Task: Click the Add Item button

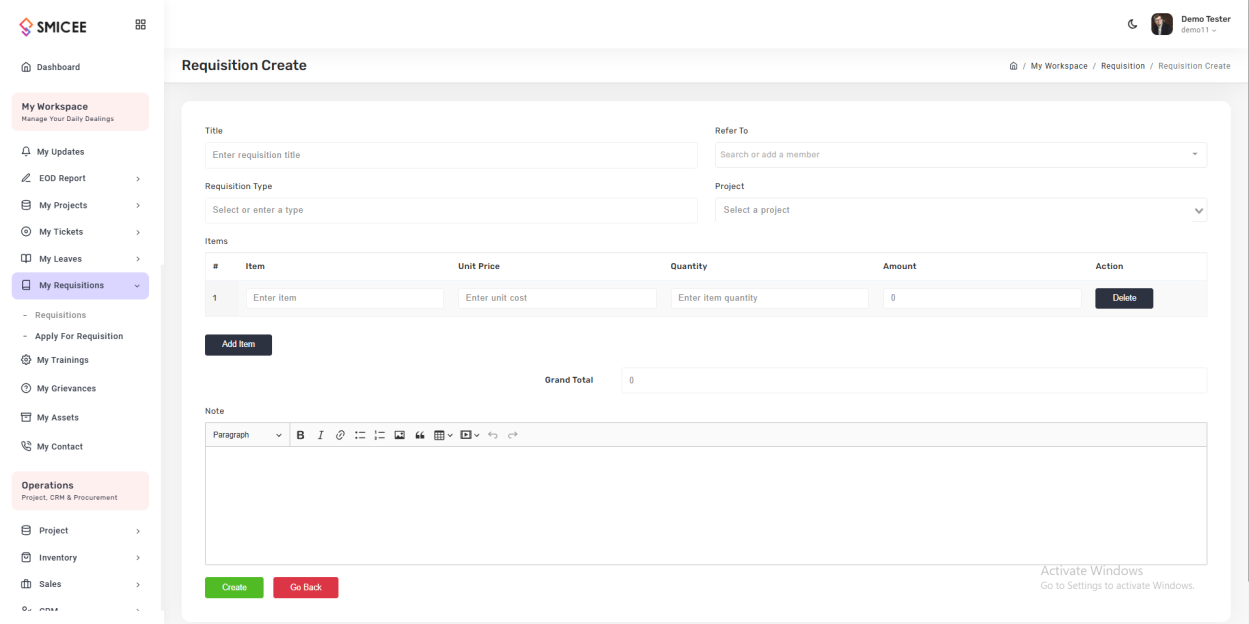Action: [x=238, y=344]
